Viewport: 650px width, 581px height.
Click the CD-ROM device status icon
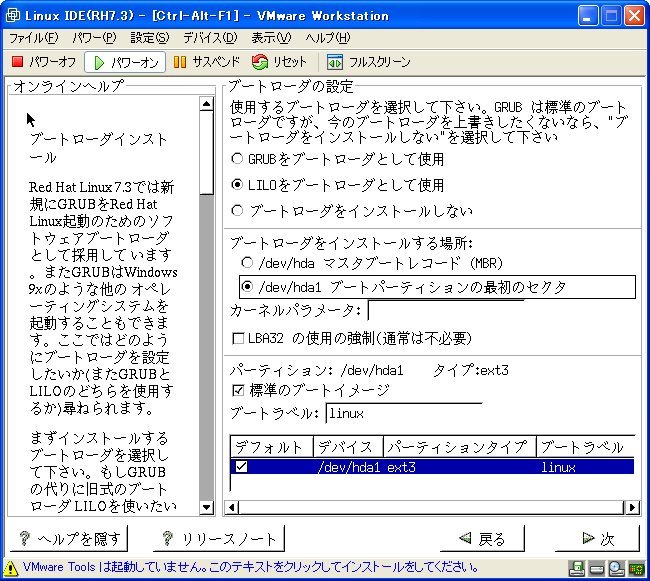coord(616,568)
